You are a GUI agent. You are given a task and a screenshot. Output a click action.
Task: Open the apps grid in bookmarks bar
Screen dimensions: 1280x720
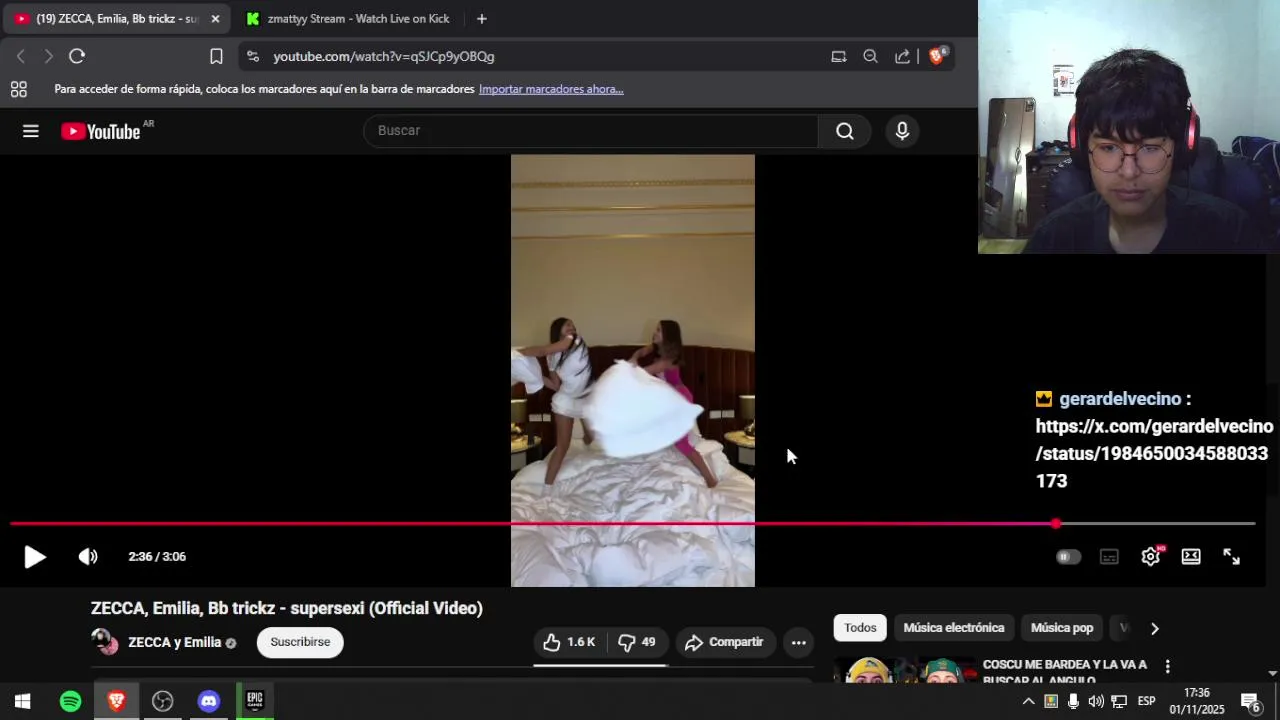pyautogui.click(x=18, y=89)
